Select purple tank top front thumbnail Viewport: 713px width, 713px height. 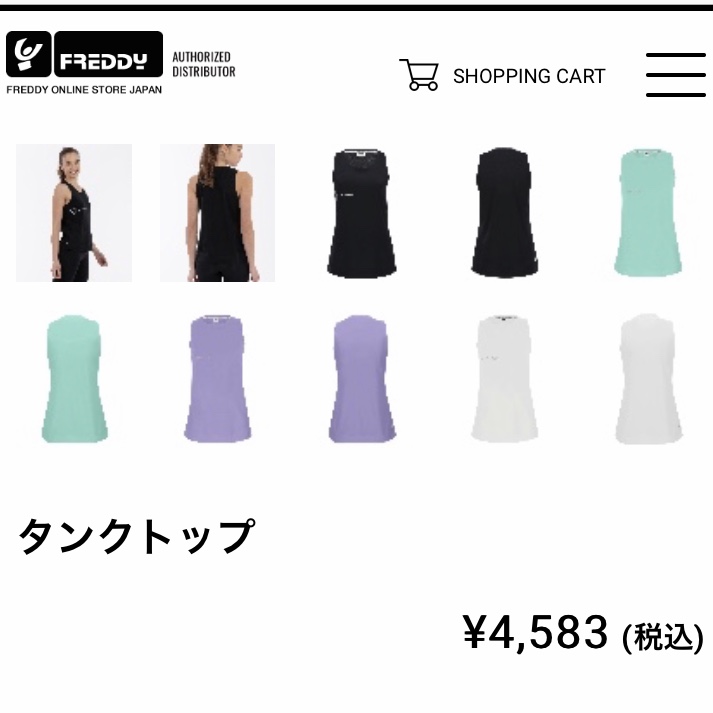(217, 378)
